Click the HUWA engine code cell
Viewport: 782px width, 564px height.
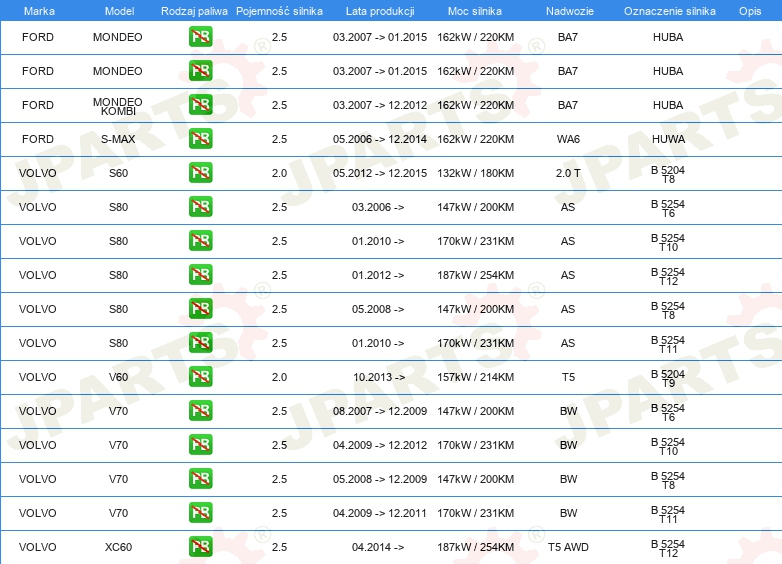click(x=668, y=139)
